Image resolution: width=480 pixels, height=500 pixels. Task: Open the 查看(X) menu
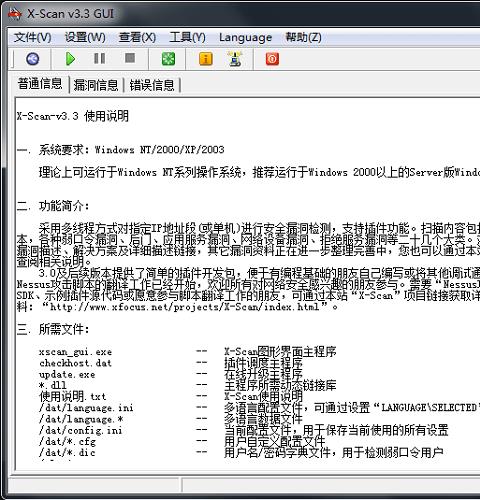[x=137, y=37]
